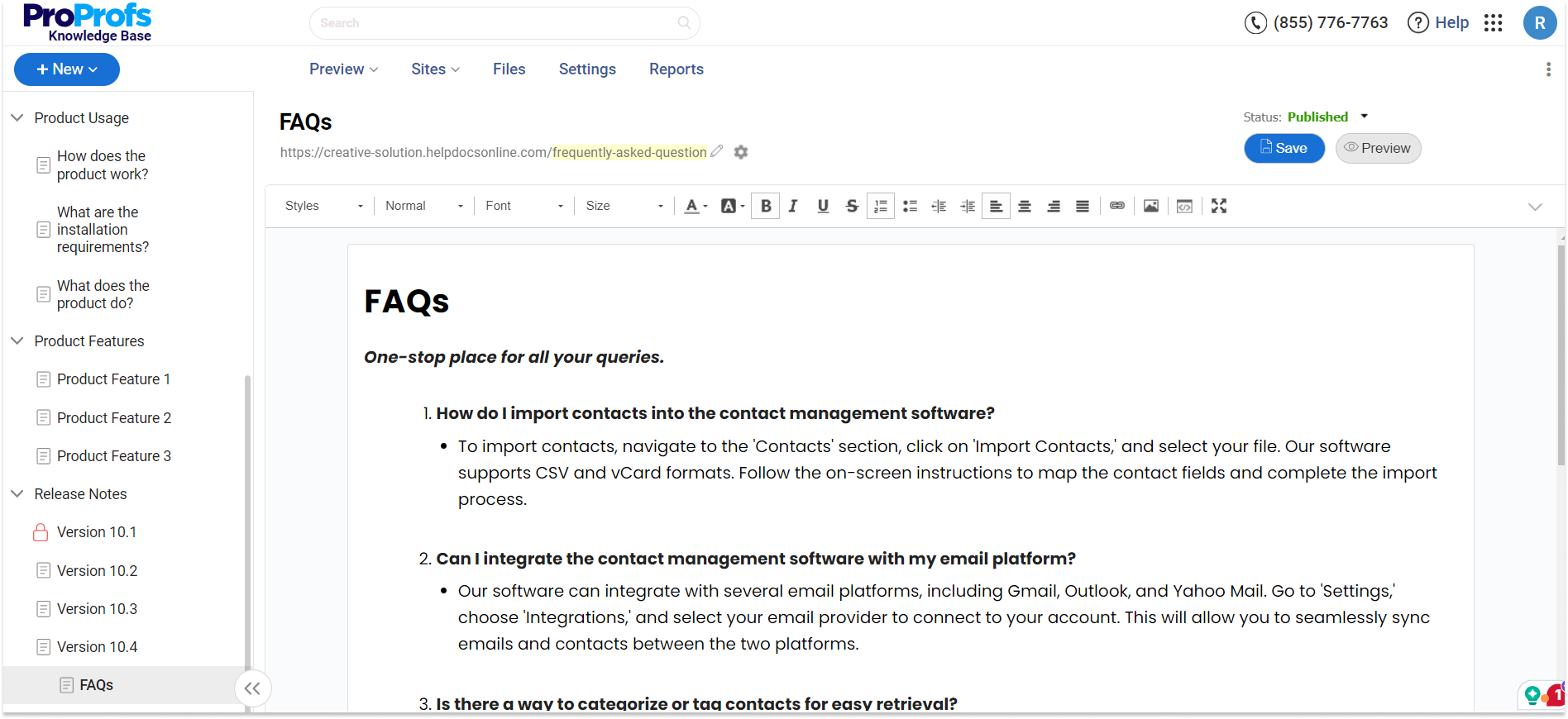Image resolution: width=1568 pixels, height=719 pixels.
Task: Open the Published status dropdown
Action: coord(1365,117)
